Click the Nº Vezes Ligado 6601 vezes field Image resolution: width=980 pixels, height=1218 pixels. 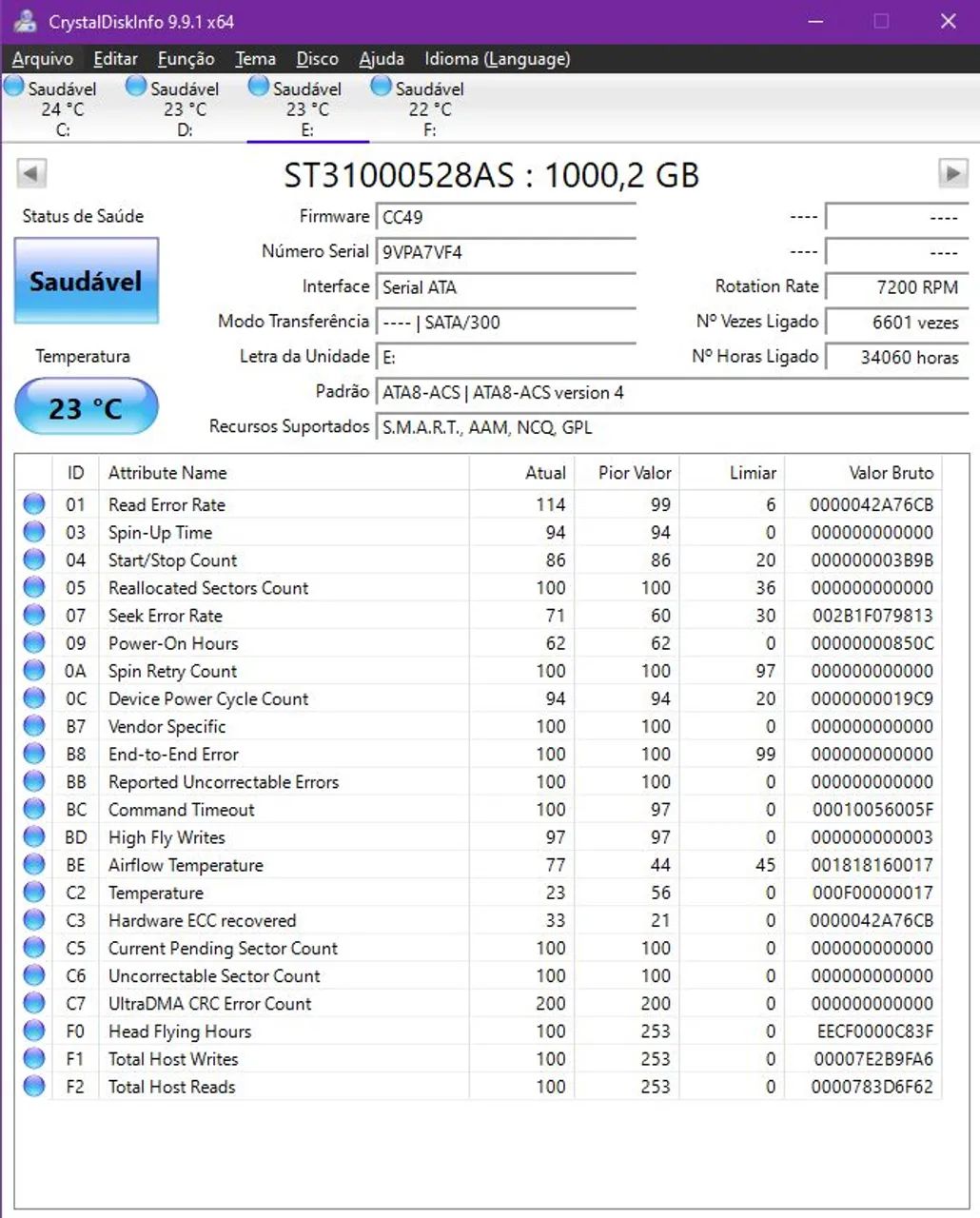[897, 323]
